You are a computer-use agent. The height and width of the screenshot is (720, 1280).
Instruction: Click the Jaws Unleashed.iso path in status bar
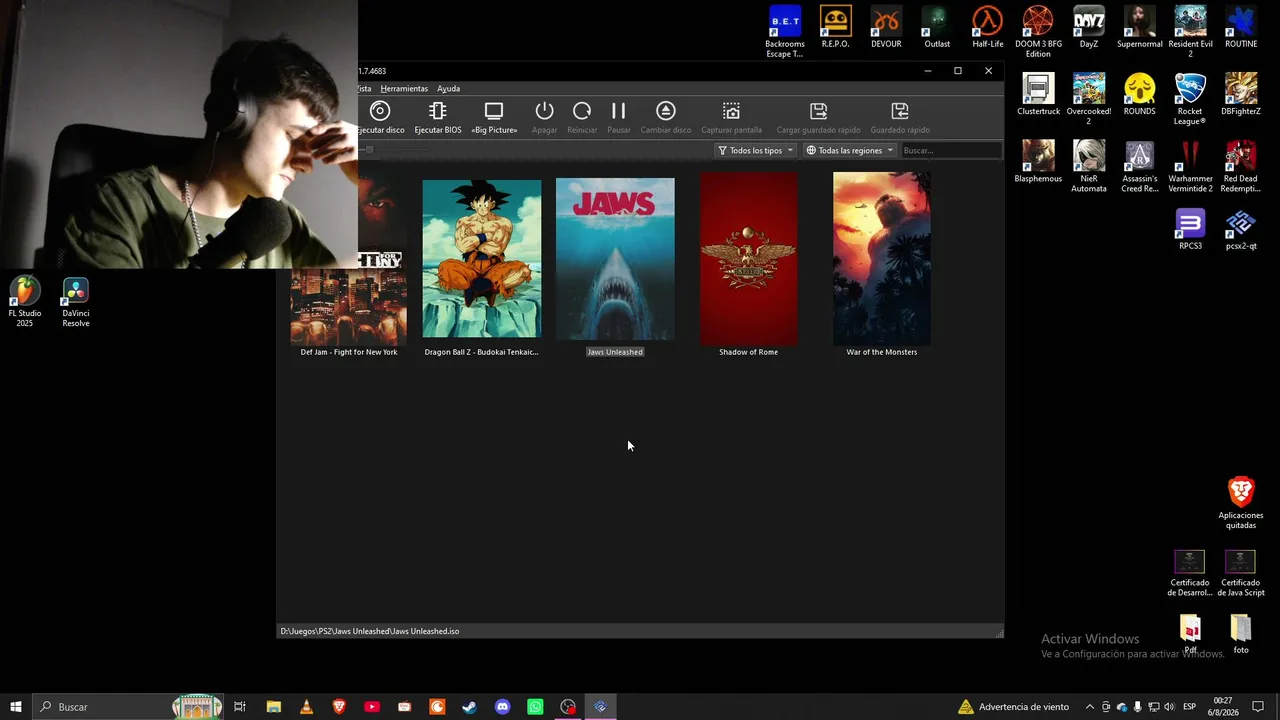point(370,631)
